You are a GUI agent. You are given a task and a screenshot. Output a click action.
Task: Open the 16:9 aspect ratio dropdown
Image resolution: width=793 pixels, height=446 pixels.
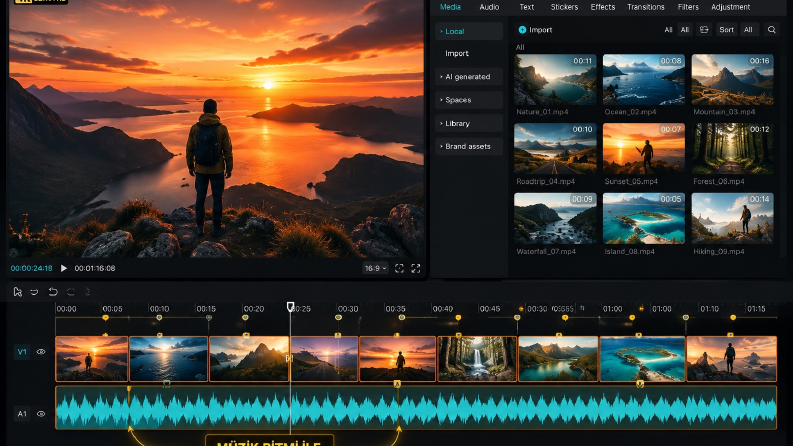point(375,269)
